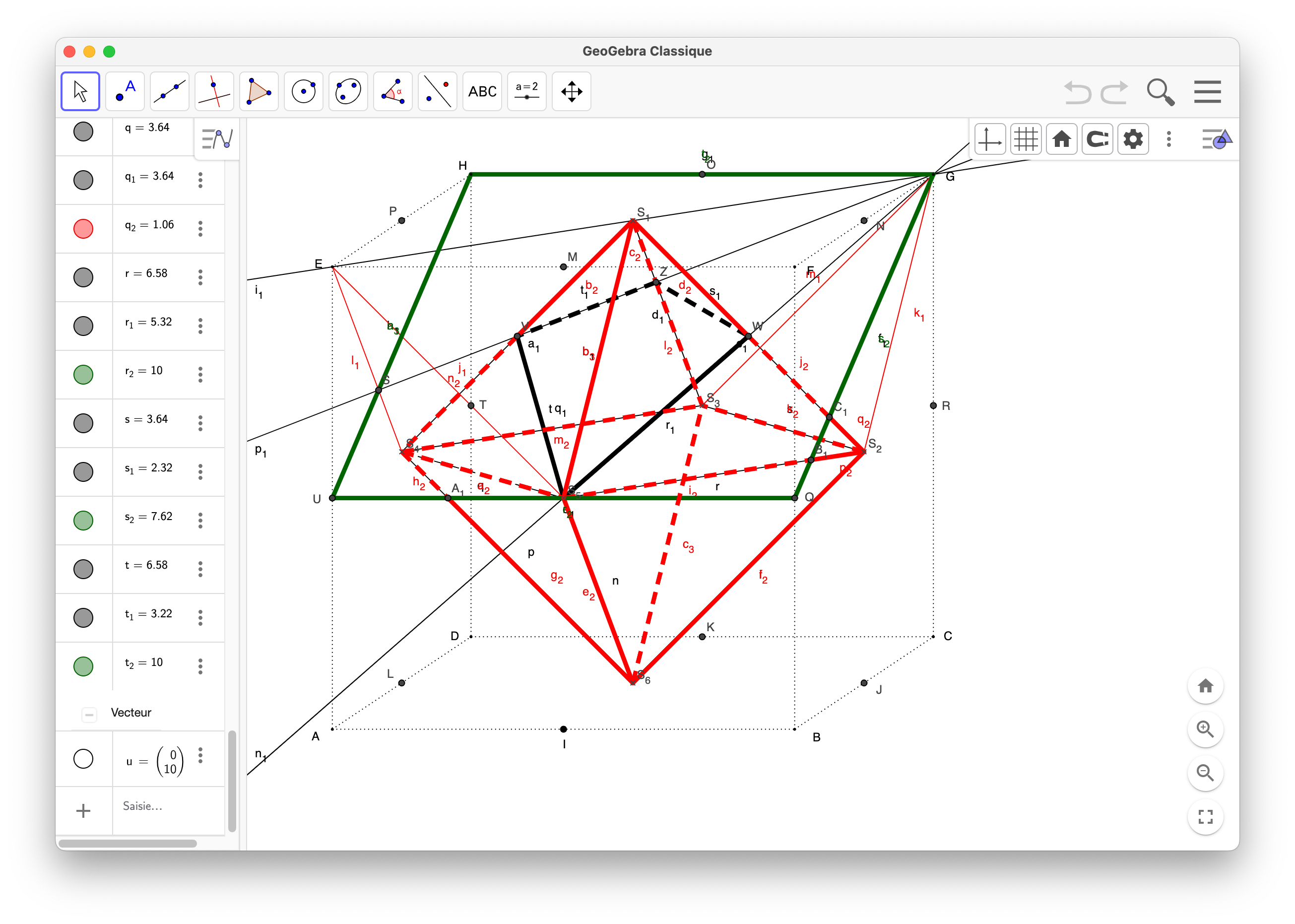Click the zoom in button

pos(1205,729)
